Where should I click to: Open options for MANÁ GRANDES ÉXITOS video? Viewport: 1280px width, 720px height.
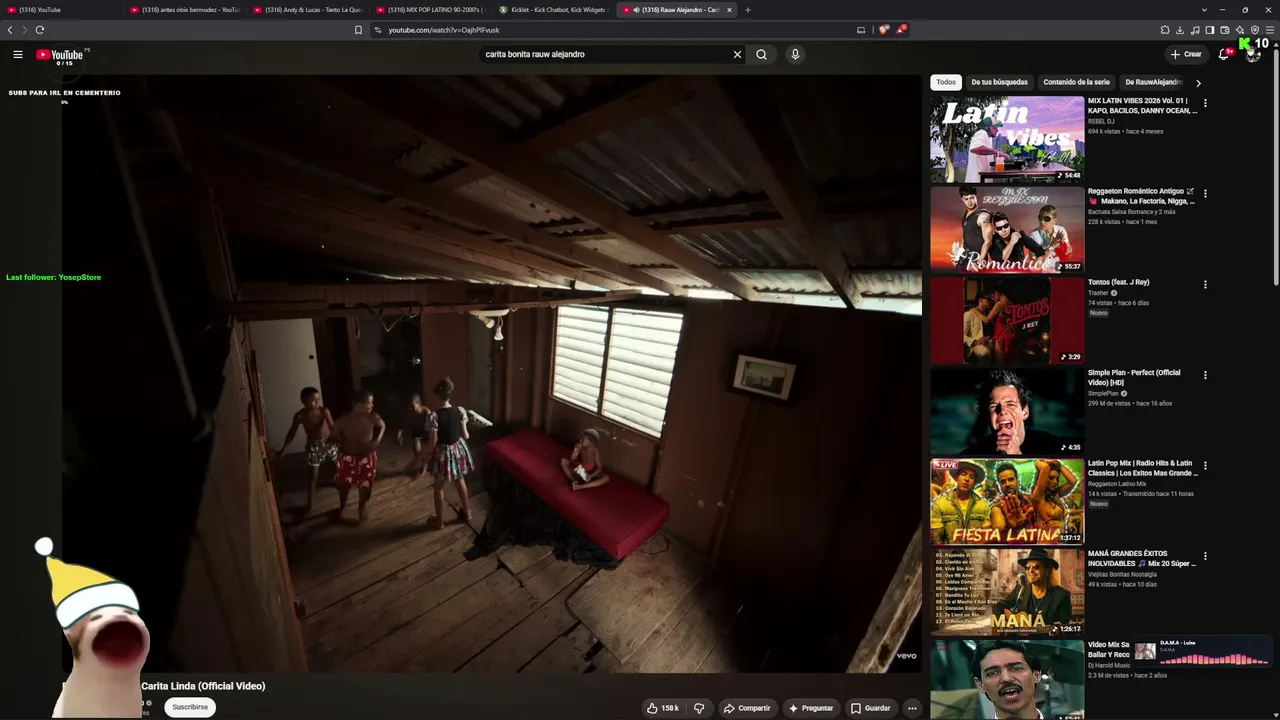click(x=1205, y=556)
